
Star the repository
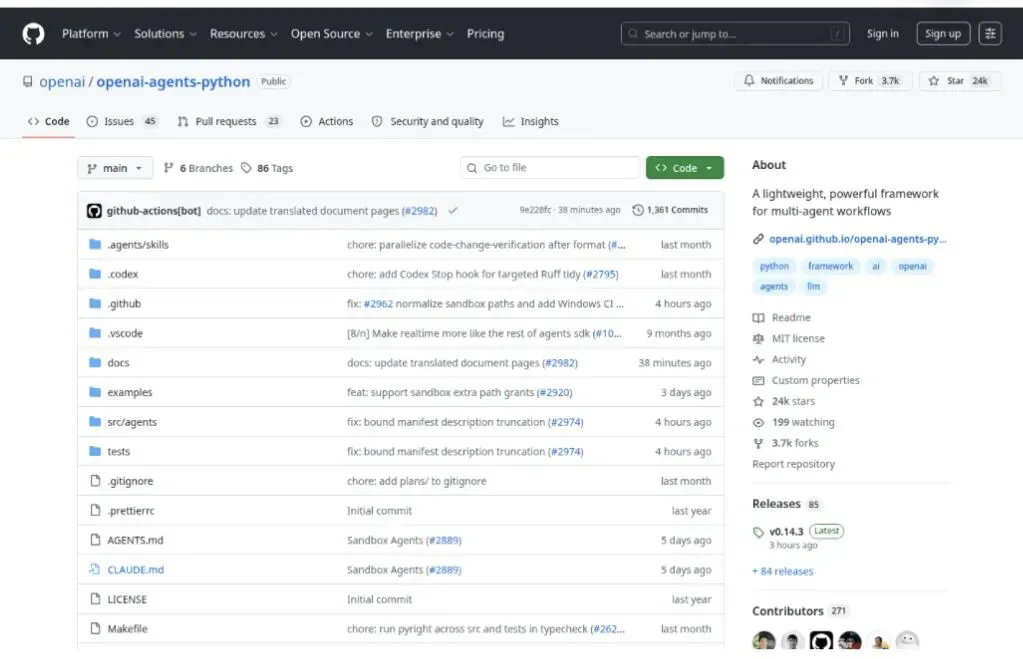click(x=960, y=81)
